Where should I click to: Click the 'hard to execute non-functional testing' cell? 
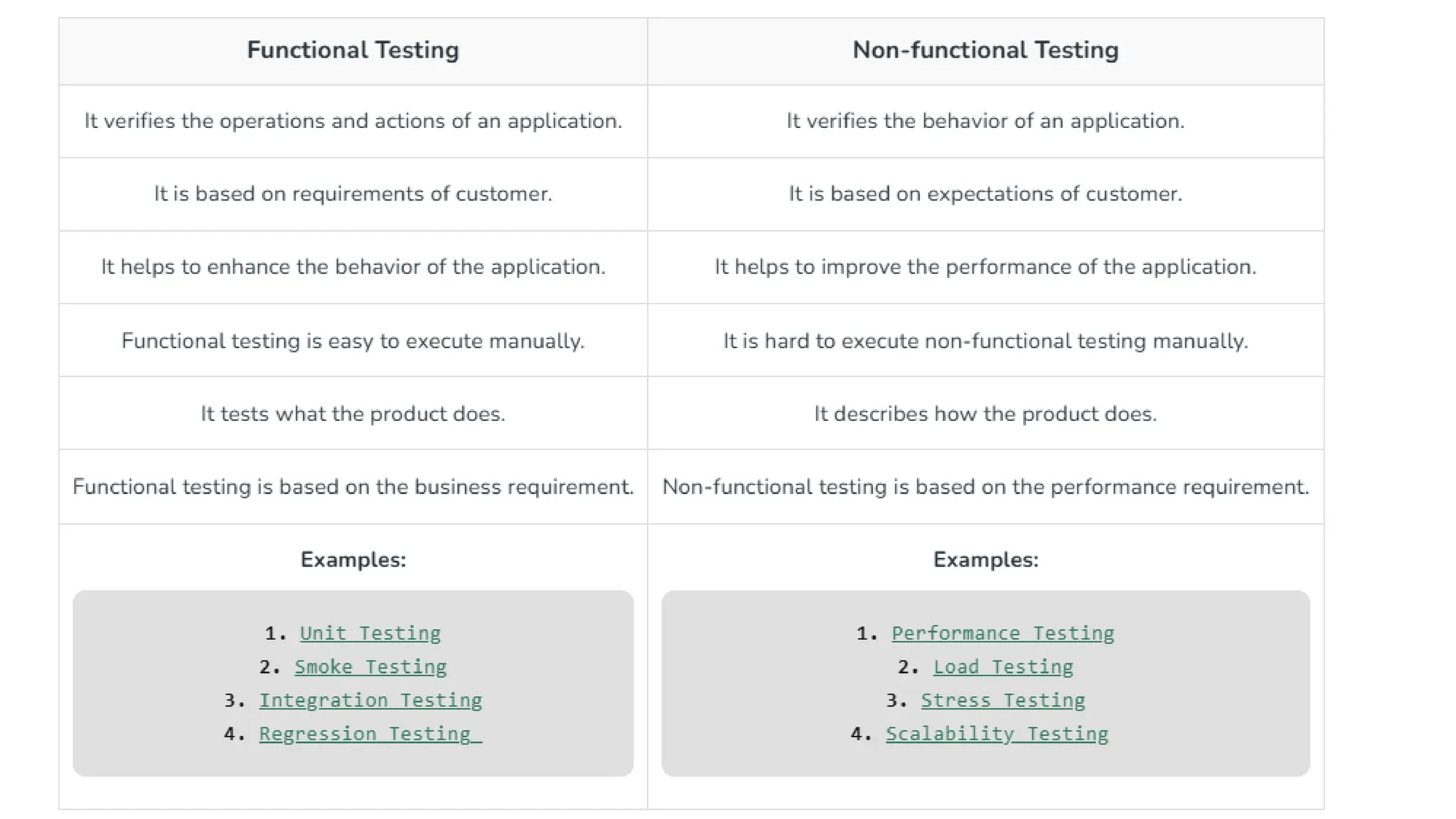[x=985, y=341]
